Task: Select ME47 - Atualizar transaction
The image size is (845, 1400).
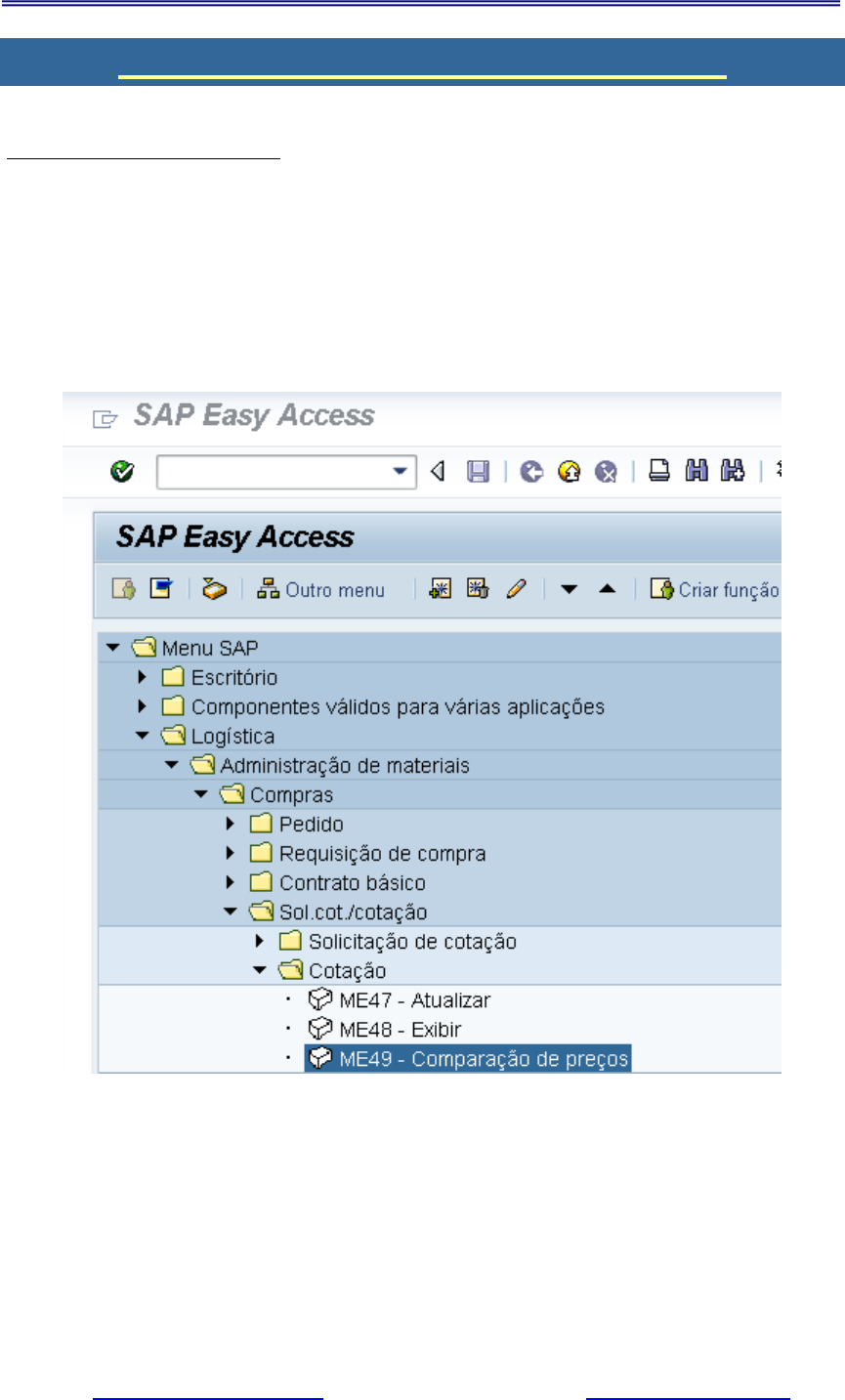Action: click(414, 999)
